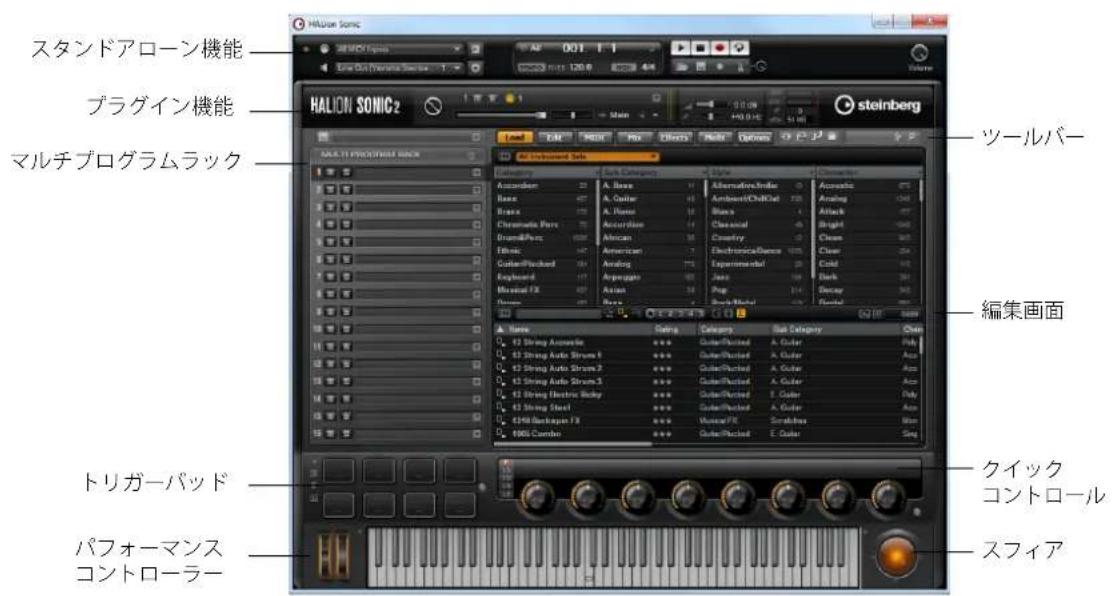This screenshot has width=1112, height=596.
Task: Toggle the red Record button
Action: click(x=719, y=48)
